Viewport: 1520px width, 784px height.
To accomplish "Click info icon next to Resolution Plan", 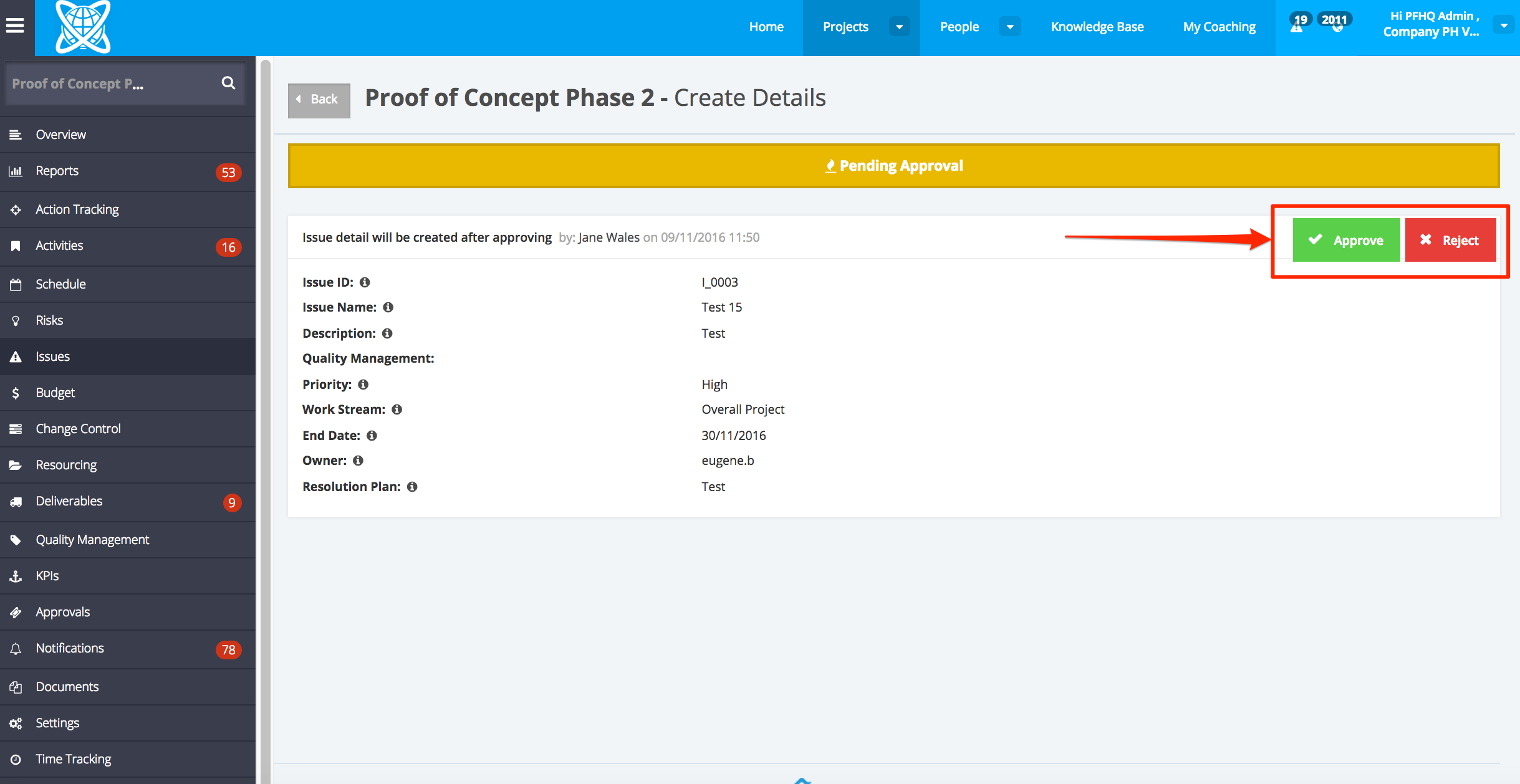I will pyautogui.click(x=412, y=487).
